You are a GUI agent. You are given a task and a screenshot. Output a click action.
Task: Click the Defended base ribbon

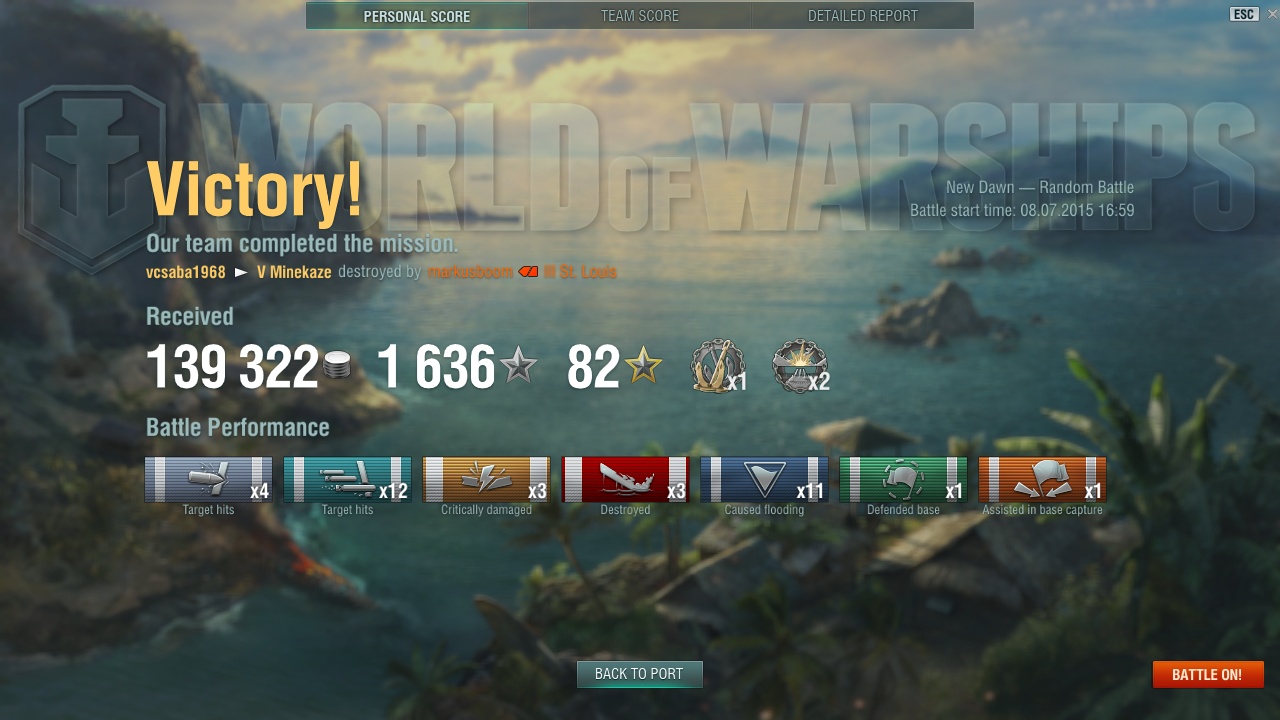click(x=903, y=479)
